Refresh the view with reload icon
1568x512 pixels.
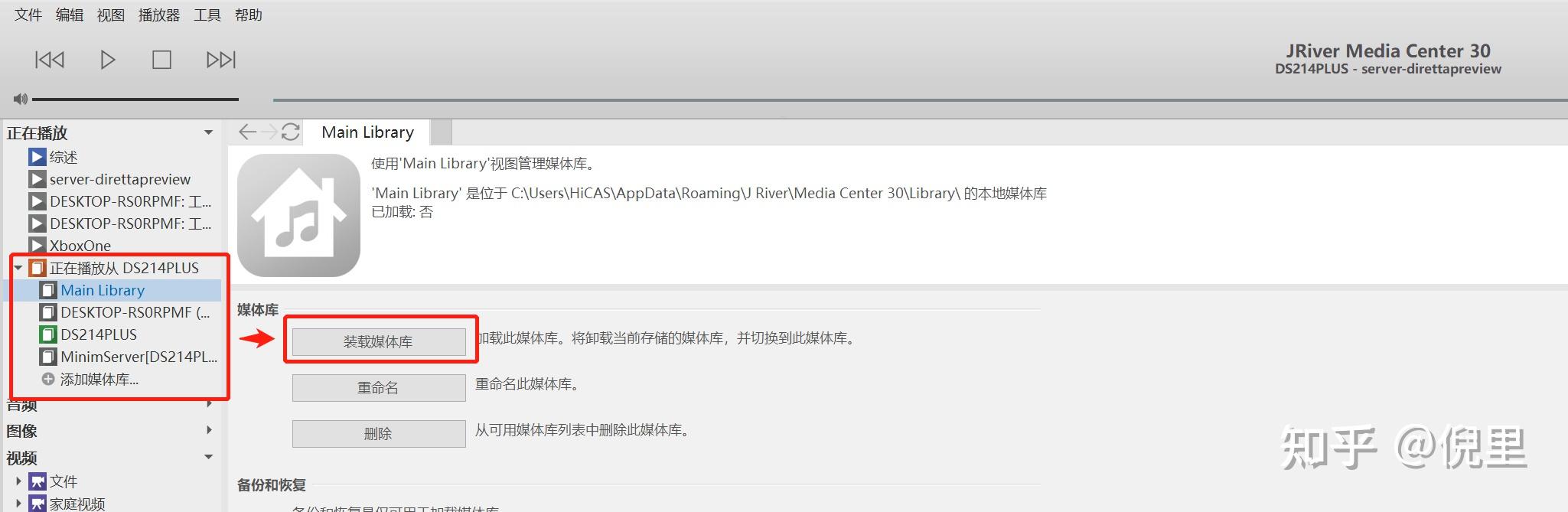pyautogui.click(x=291, y=132)
